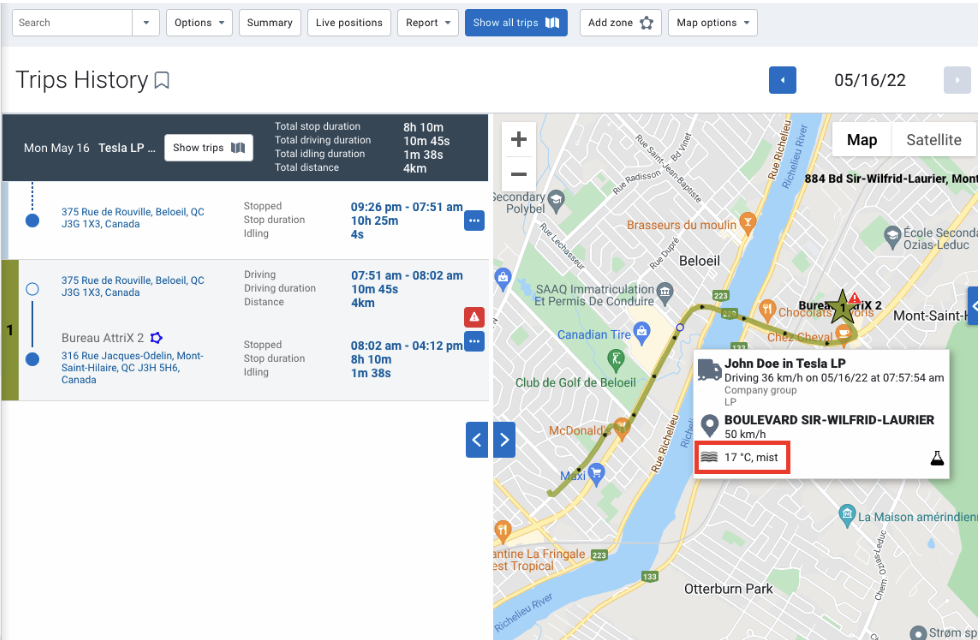
Task: Click the red warning marker on the map
Action: 854,298
